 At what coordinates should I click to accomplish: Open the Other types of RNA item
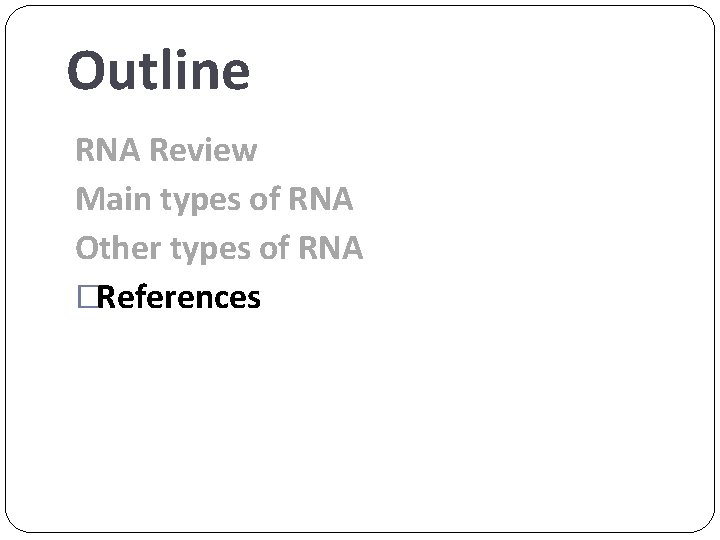click(219, 247)
